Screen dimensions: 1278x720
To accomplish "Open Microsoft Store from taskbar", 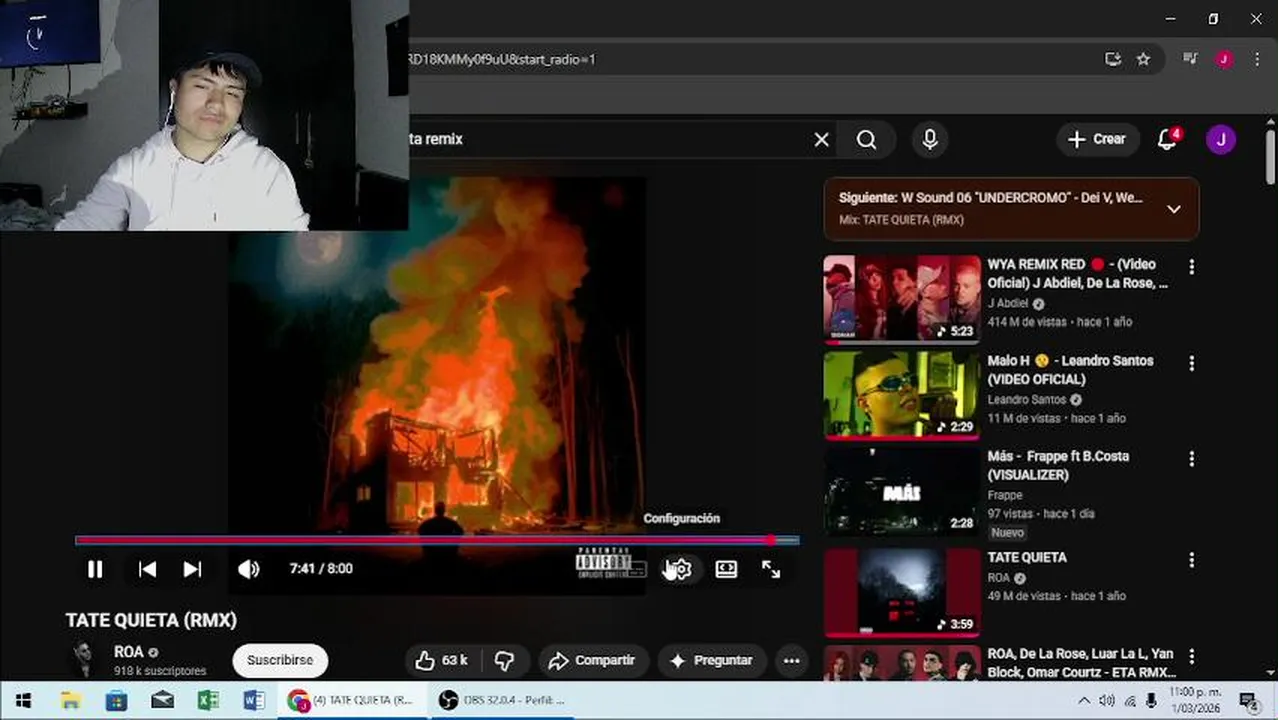I will point(116,700).
